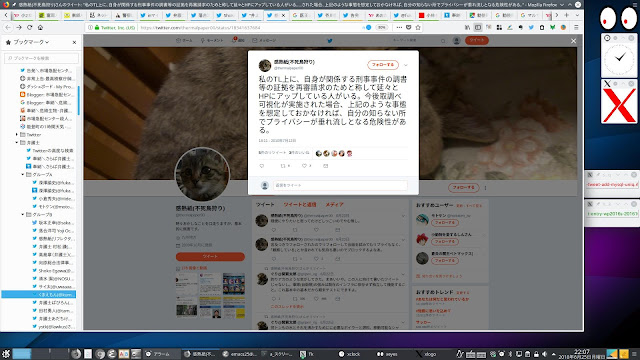640x360 pixels.
Task: Expand the Twitter bookmark folder
Action: tap(17, 134)
